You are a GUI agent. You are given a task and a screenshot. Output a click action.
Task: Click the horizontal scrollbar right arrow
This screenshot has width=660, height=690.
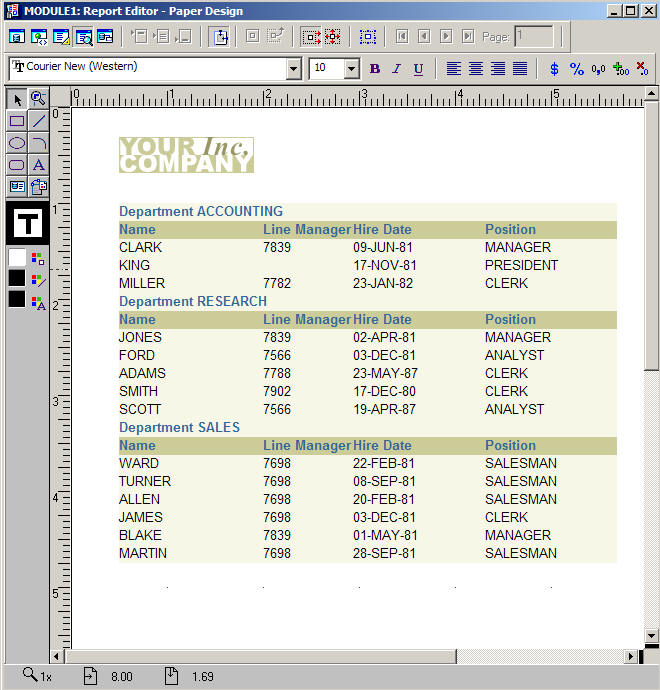[x=631, y=657]
